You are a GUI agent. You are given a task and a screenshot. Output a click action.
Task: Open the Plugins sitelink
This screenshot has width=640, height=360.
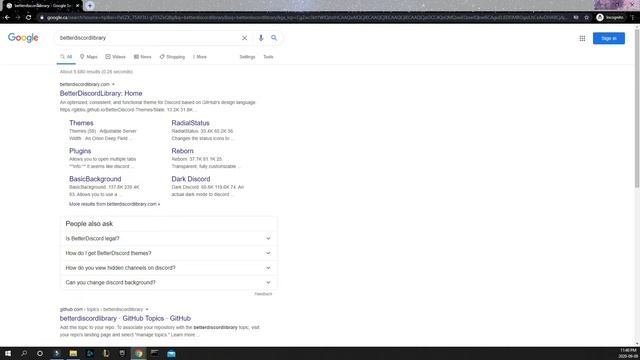(80, 151)
